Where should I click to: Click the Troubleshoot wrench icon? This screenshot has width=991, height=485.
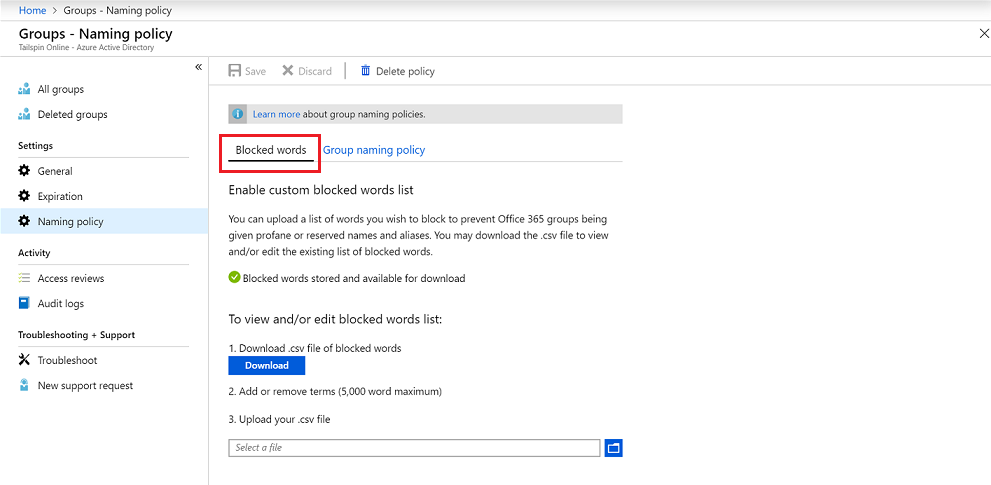click(x=25, y=360)
